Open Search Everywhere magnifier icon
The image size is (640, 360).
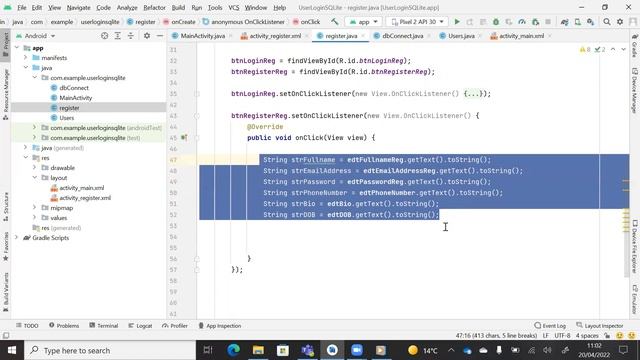607,22
